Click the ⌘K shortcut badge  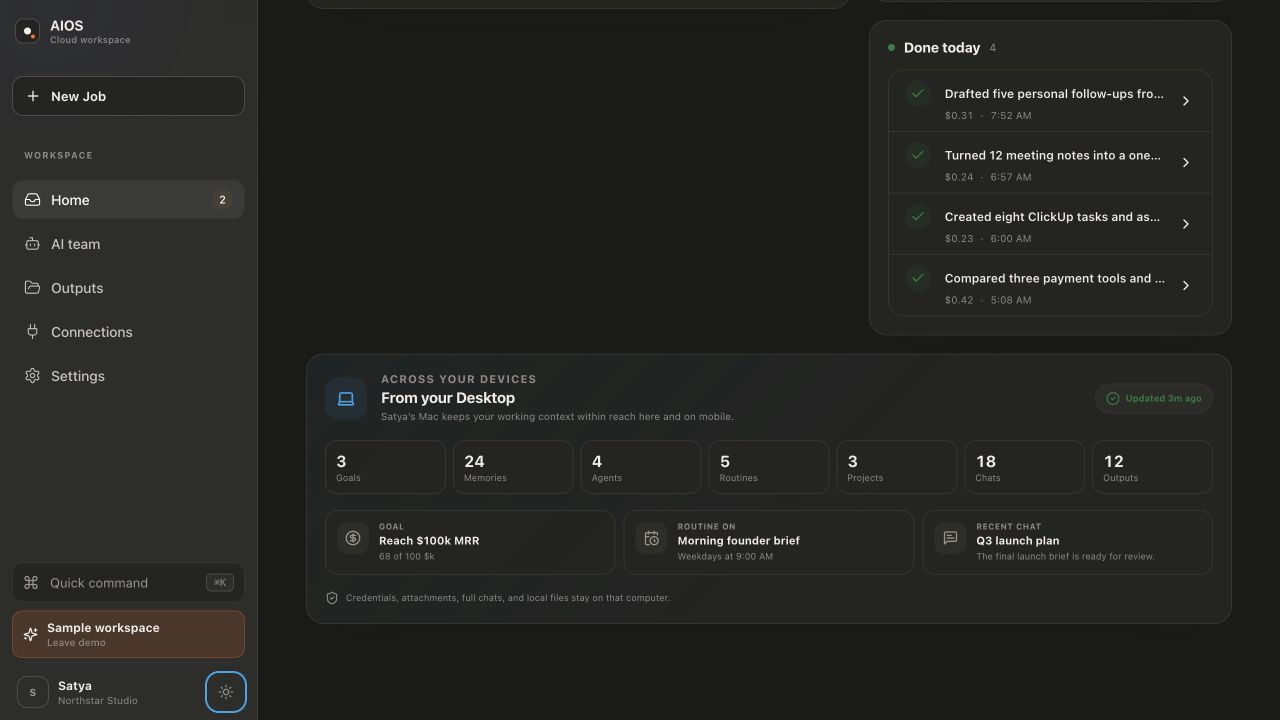tap(220, 583)
